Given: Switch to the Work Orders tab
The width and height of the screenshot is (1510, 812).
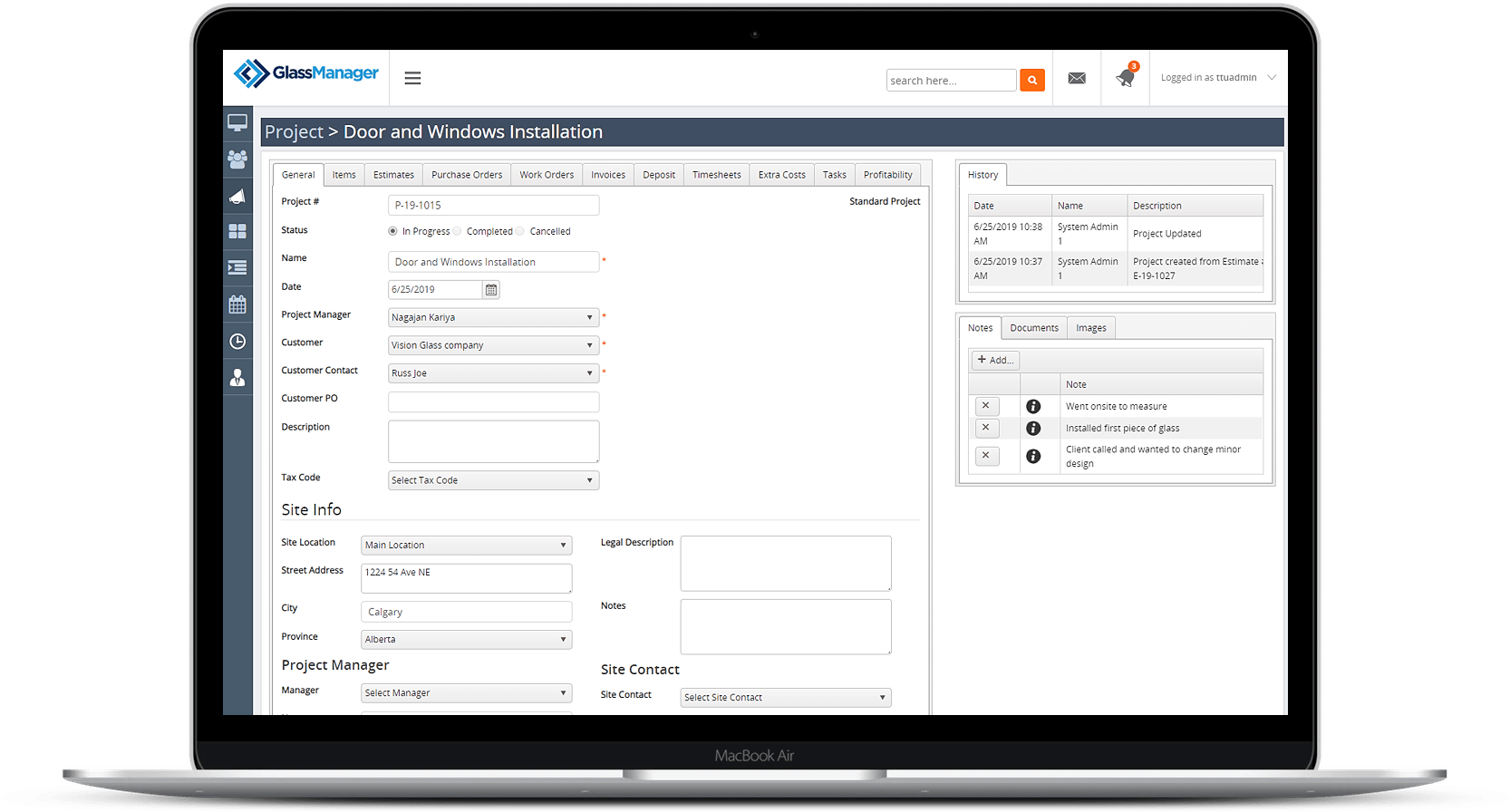Looking at the screenshot, I should point(547,175).
